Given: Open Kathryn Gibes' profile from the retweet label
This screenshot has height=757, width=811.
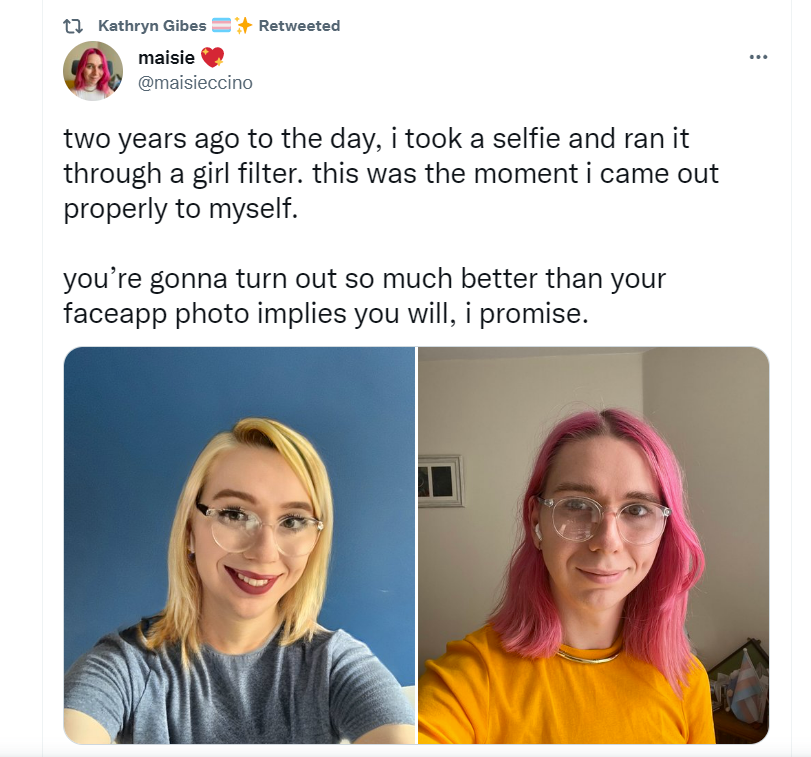Looking at the screenshot, I should click(x=152, y=25).
